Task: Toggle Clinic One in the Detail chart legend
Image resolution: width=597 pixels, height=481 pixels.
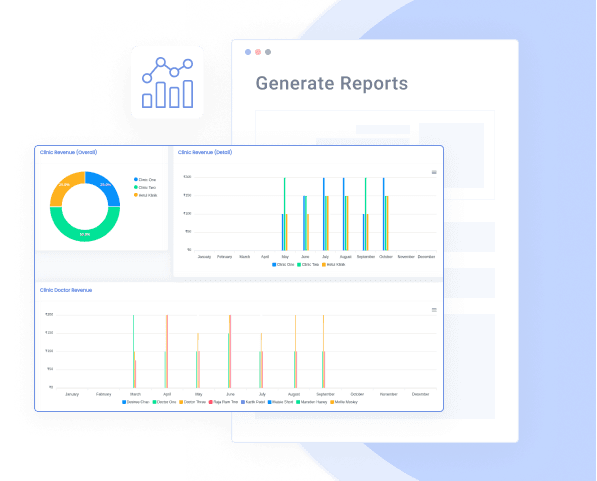Action: click(283, 265)
